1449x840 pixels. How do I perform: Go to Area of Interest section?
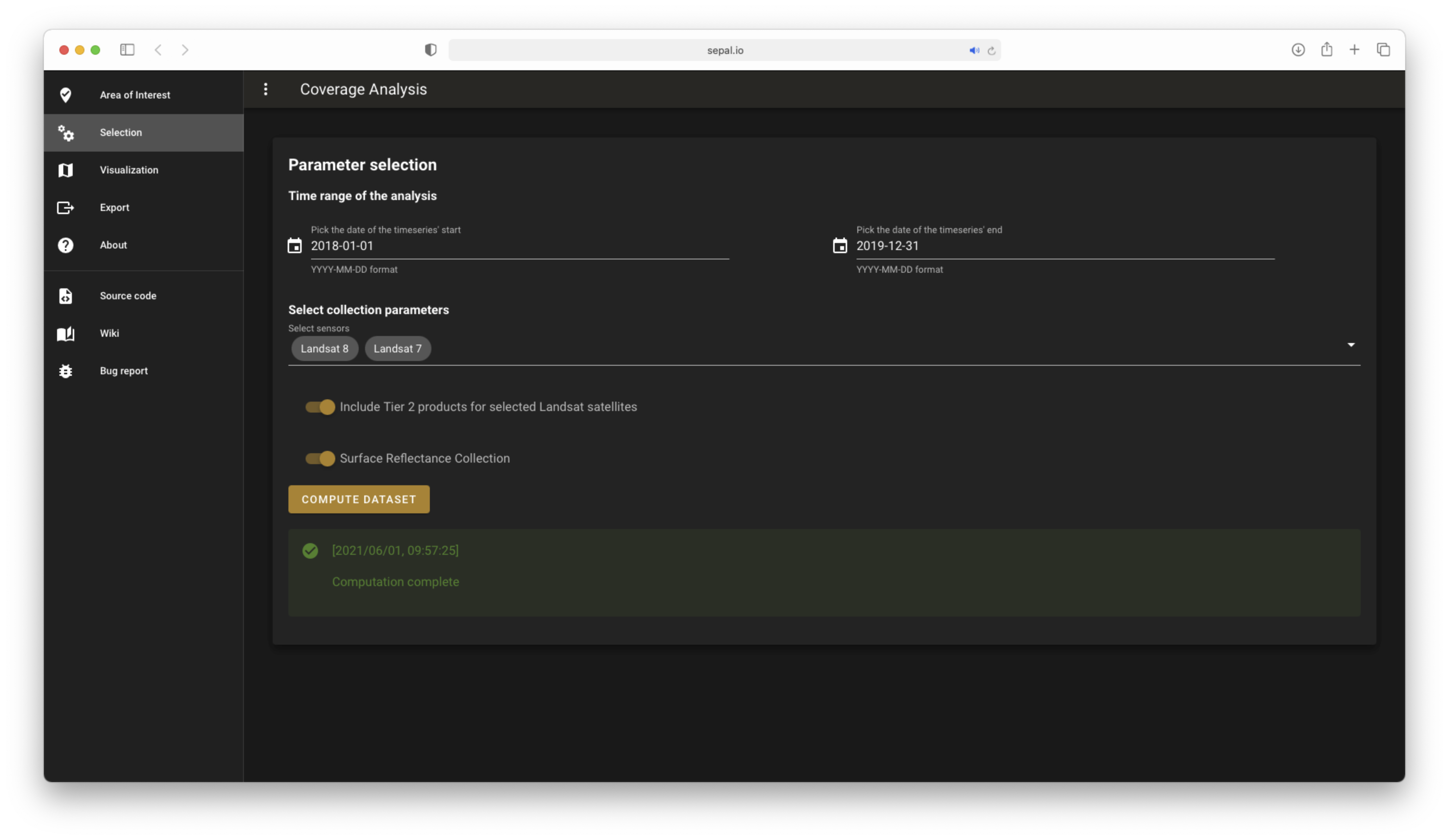[x=134, y=95]
